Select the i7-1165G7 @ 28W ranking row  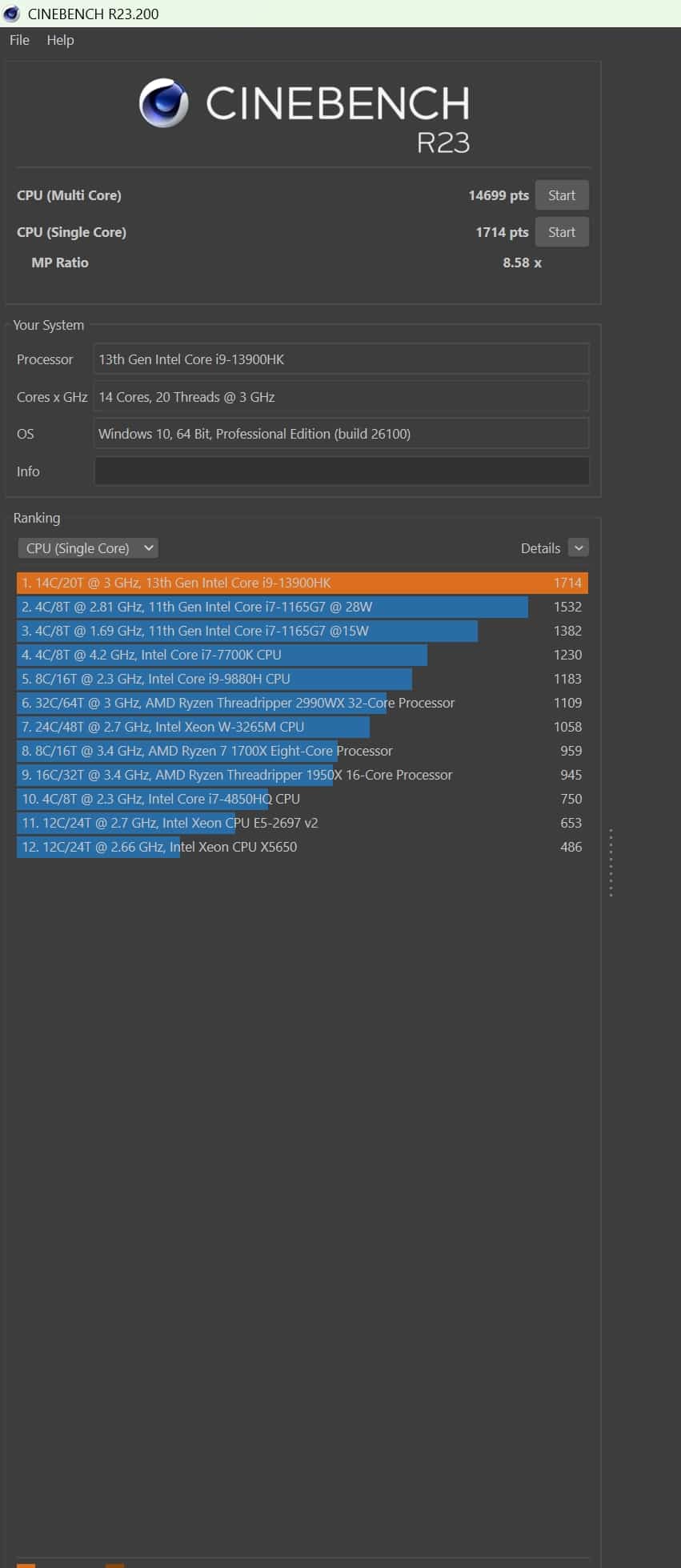pyautogui.click(x=302, y=607)
